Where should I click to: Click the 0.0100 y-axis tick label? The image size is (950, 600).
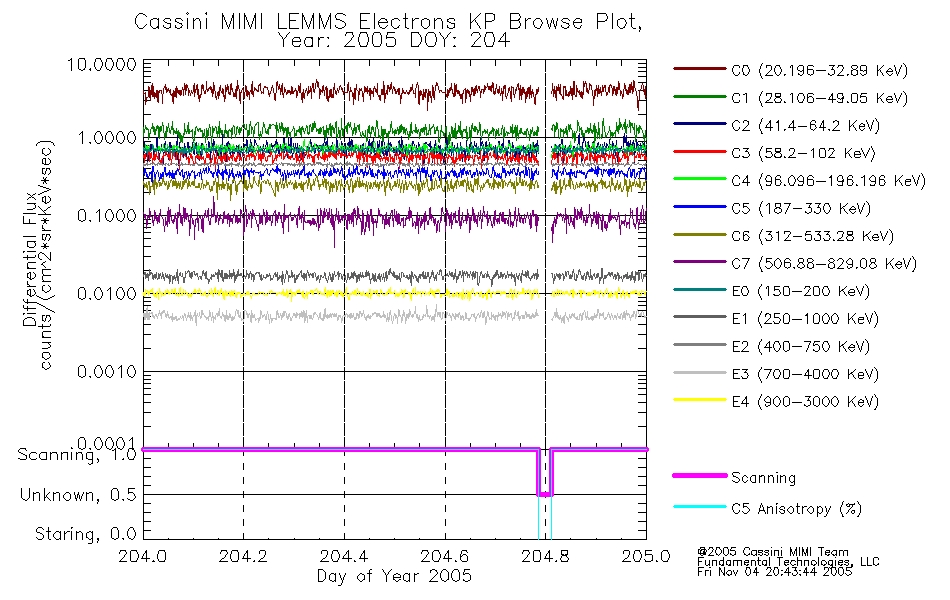(107, 294)
